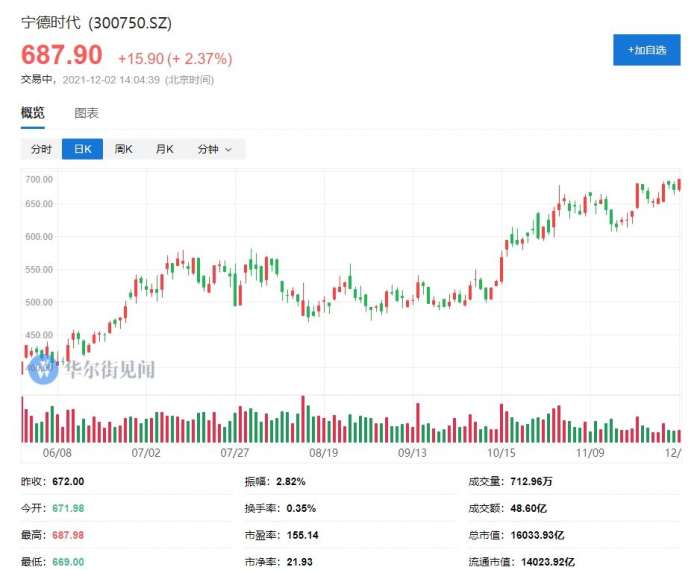Image resolution: width=700 pixels, height=570 pixels.
Task: Open the 图表 chart tab
Action: click(87, 113)
